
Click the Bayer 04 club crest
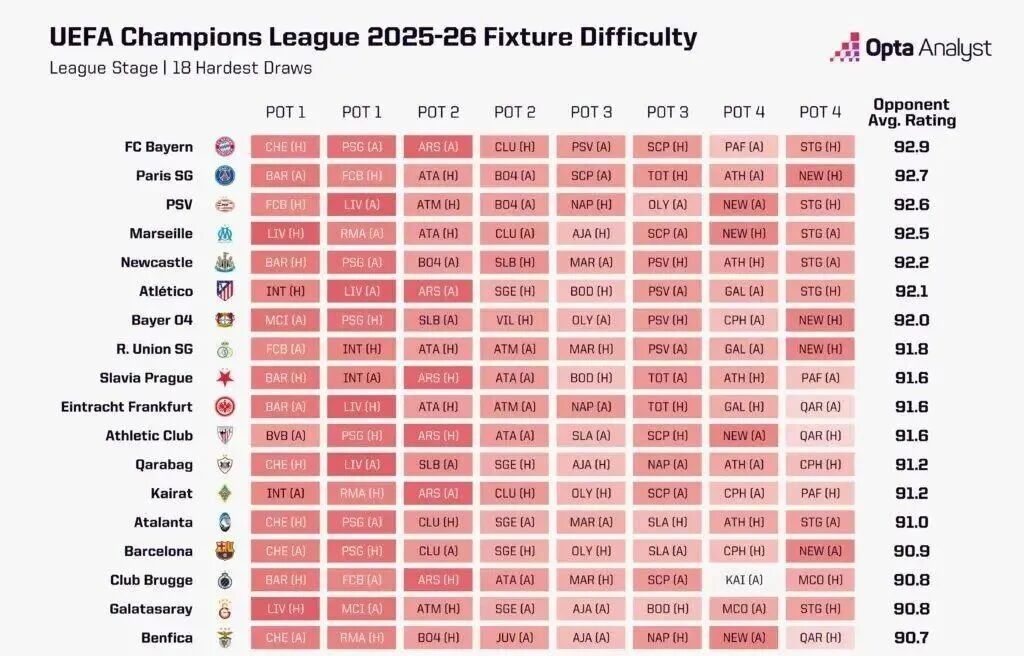click(224, 320)
